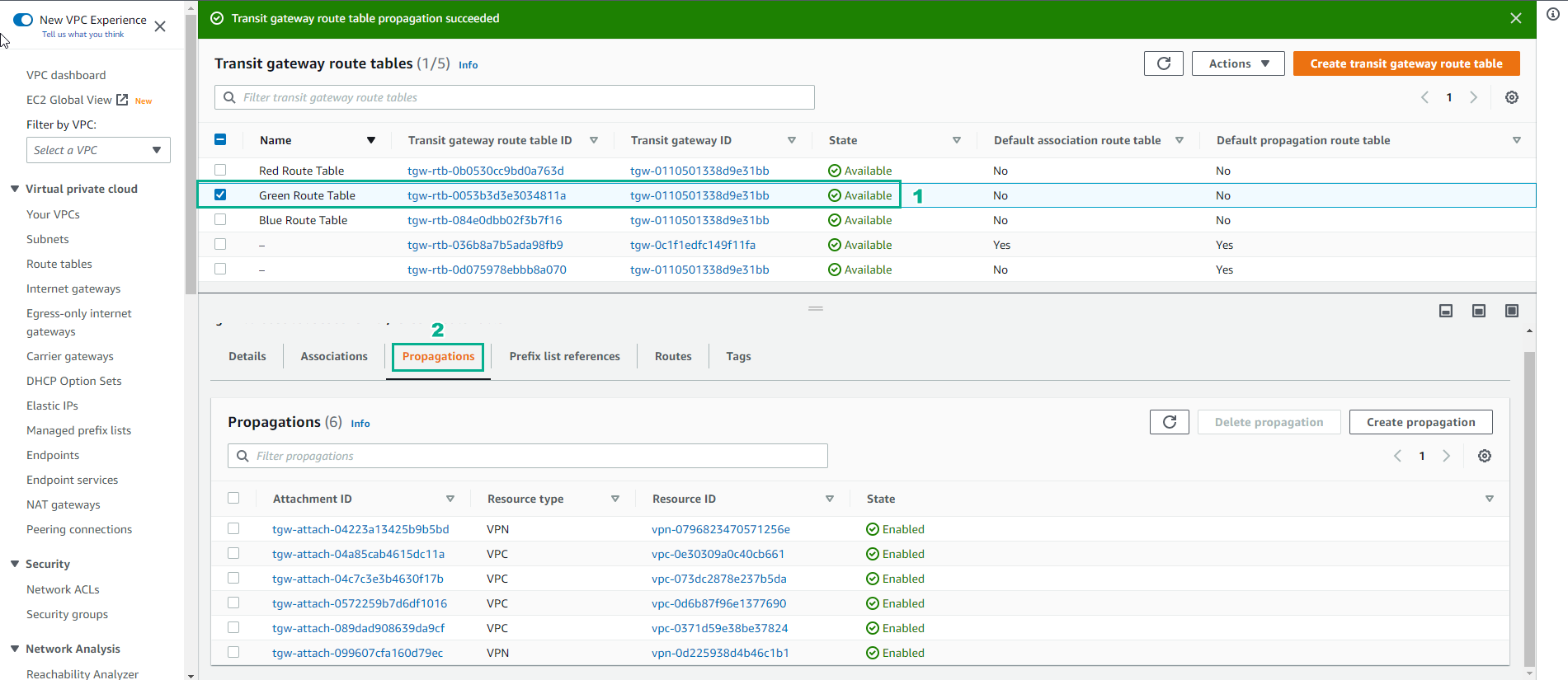Image resolution: width=1568 pixels, height=680 pixels.
Task: Toggle the New VPC Experience switch
Action: [x=23, y=20]
